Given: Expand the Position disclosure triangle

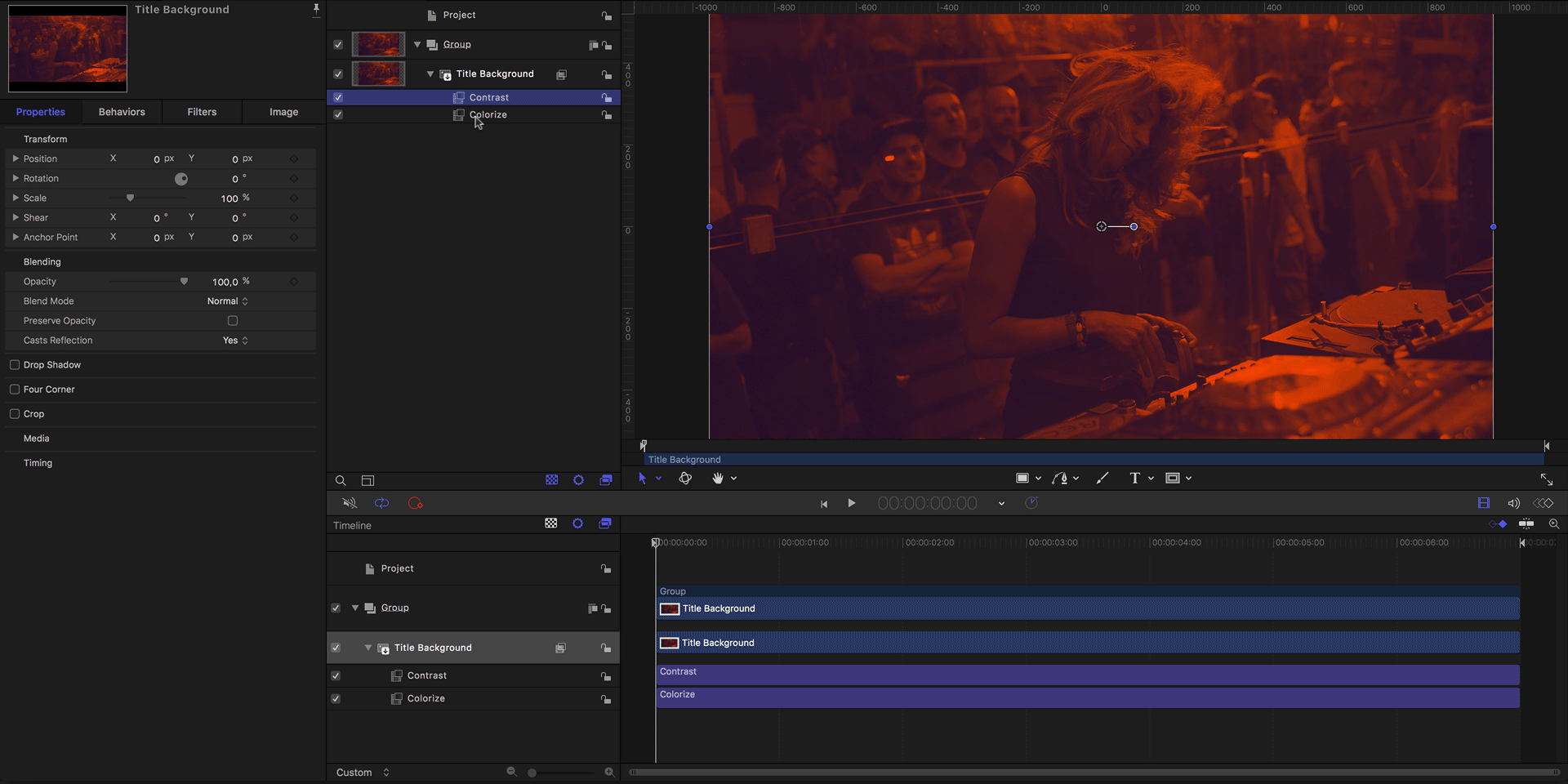Looking at the screenshot, I should click(x=16, y=158).
